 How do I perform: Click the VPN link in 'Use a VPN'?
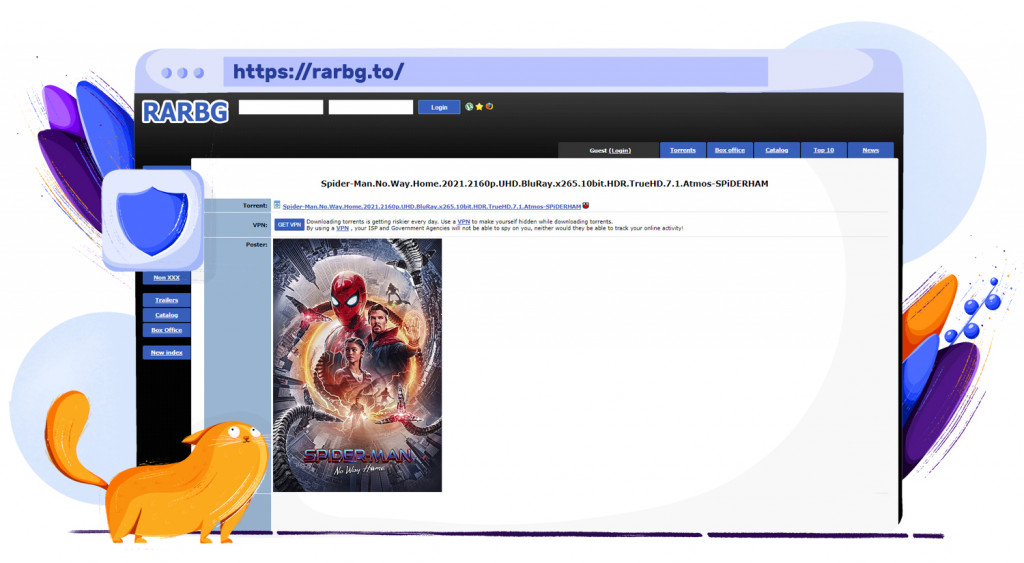[x=464, y=222]
